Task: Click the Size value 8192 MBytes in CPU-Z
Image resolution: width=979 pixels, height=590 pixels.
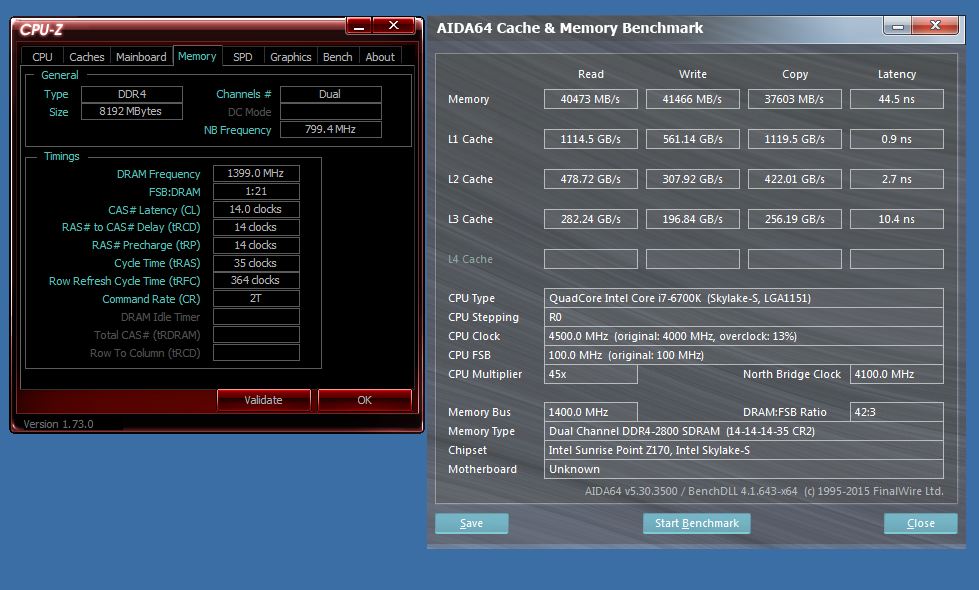Action: (132, 111)
